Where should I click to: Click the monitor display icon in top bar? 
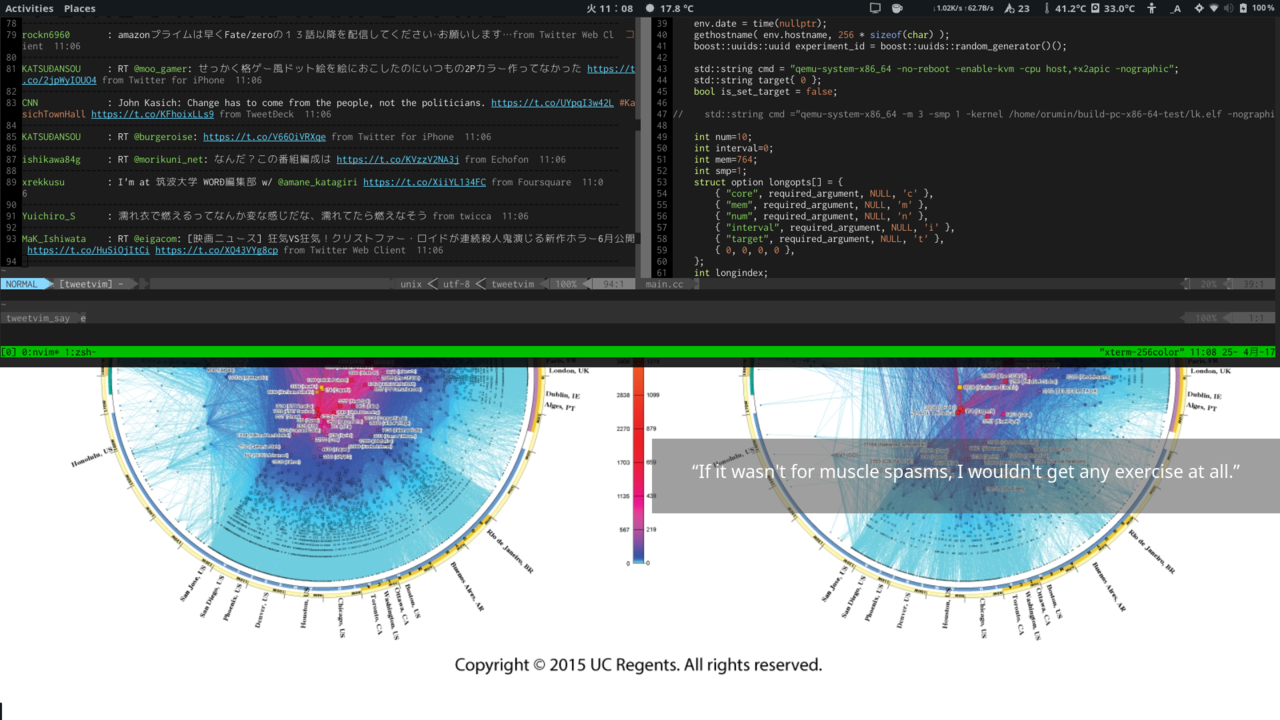(874, 8)
